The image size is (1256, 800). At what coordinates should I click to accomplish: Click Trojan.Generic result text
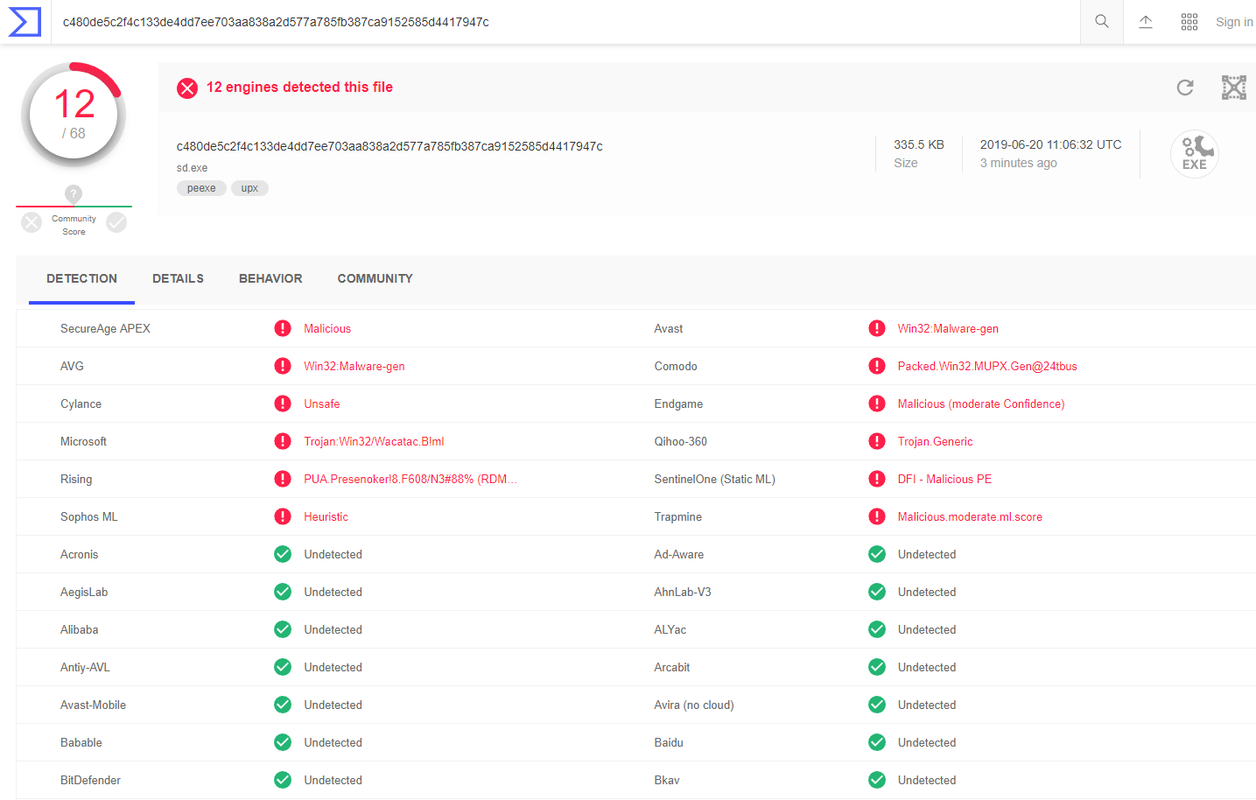(935, 442)
